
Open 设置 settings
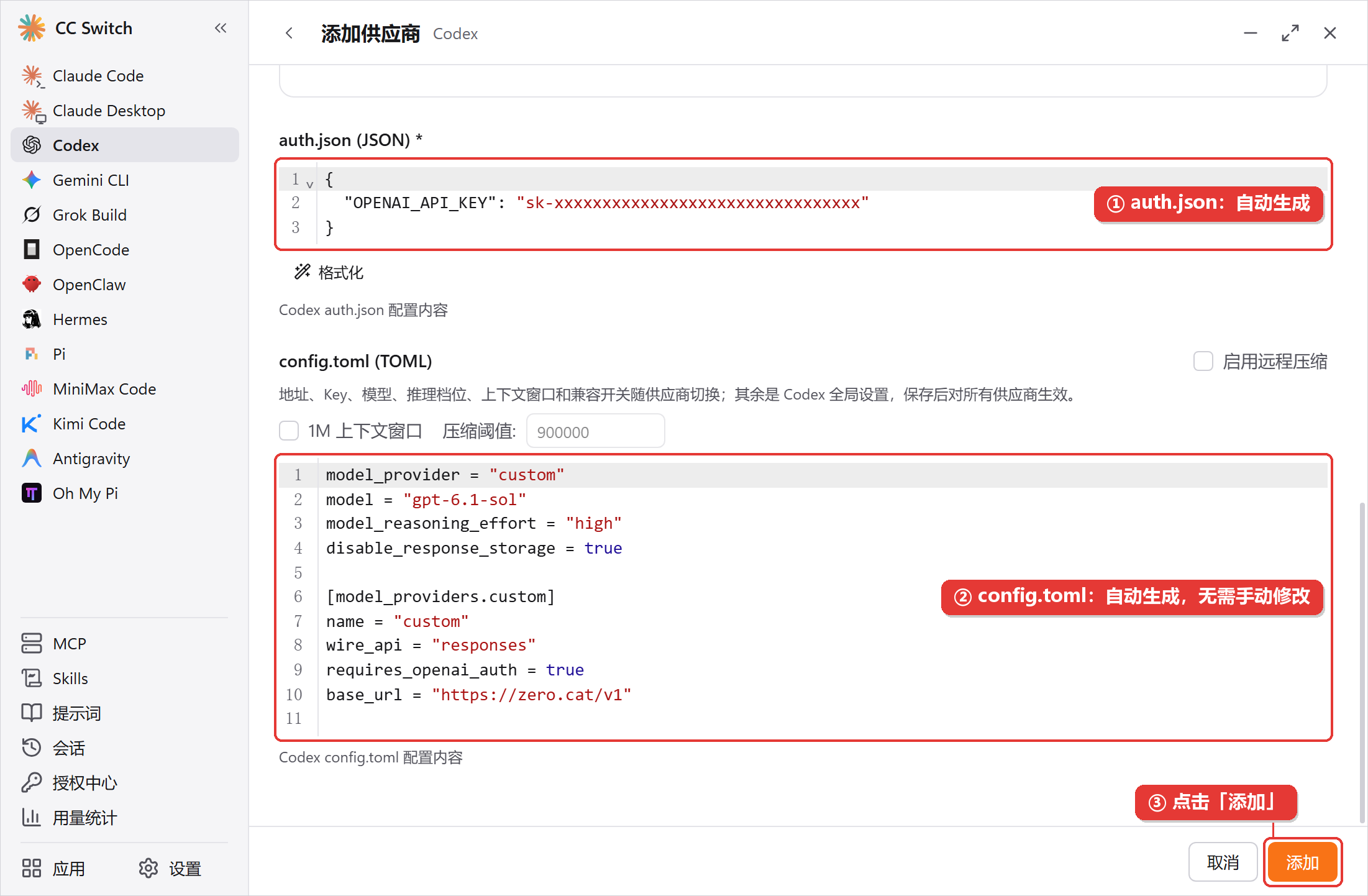click(x=170, y=869)
